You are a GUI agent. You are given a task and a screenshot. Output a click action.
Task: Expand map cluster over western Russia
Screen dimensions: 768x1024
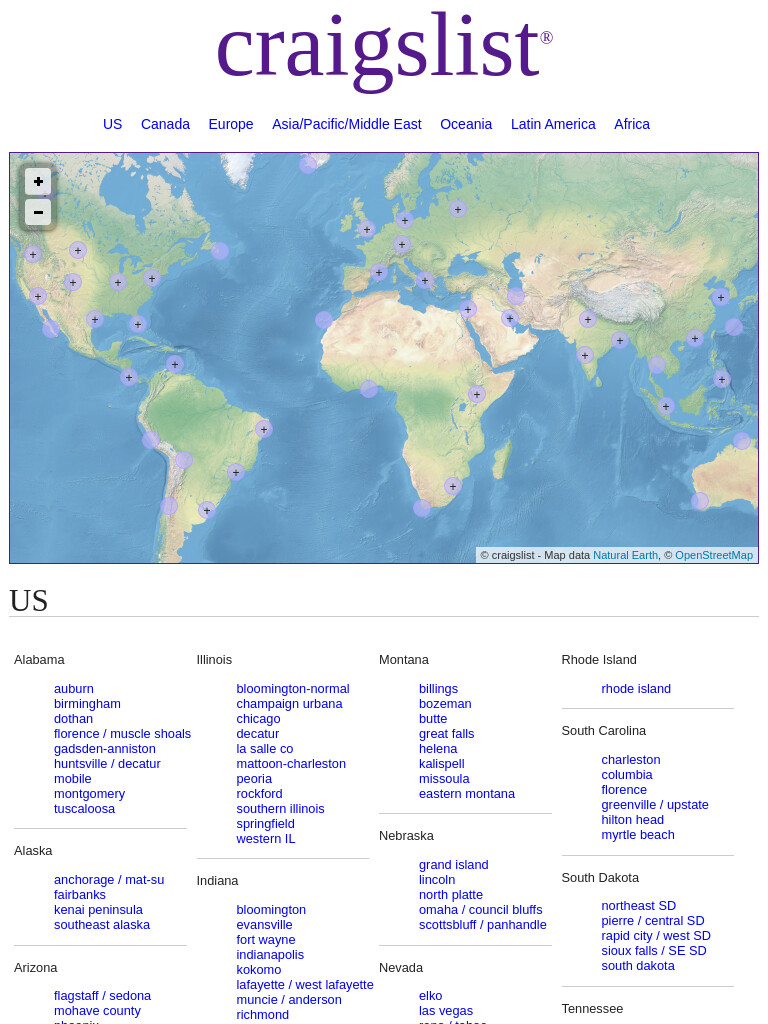(458, 209)
